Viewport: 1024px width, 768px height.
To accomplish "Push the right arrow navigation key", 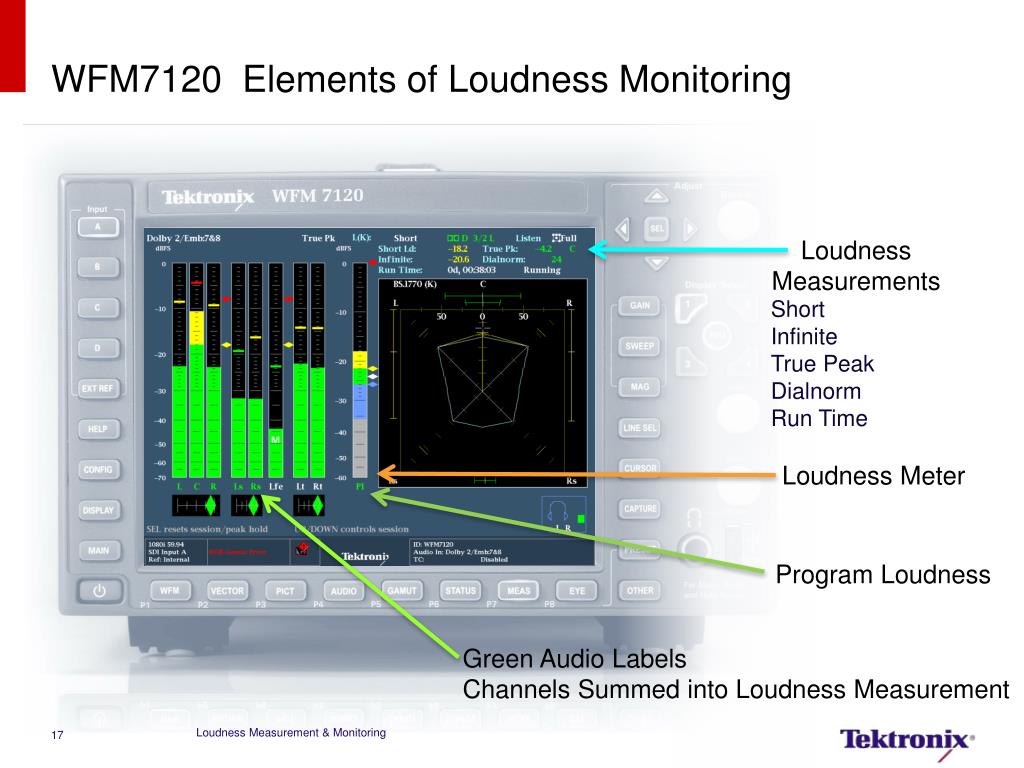I will 690,229.
